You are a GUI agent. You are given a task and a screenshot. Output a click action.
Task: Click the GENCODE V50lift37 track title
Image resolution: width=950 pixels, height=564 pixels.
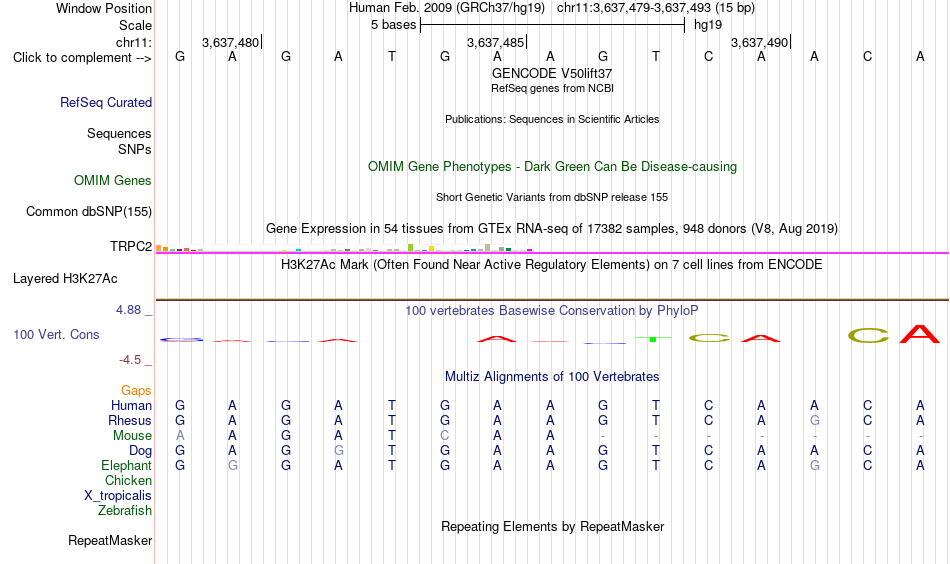(x=552, y=73)
